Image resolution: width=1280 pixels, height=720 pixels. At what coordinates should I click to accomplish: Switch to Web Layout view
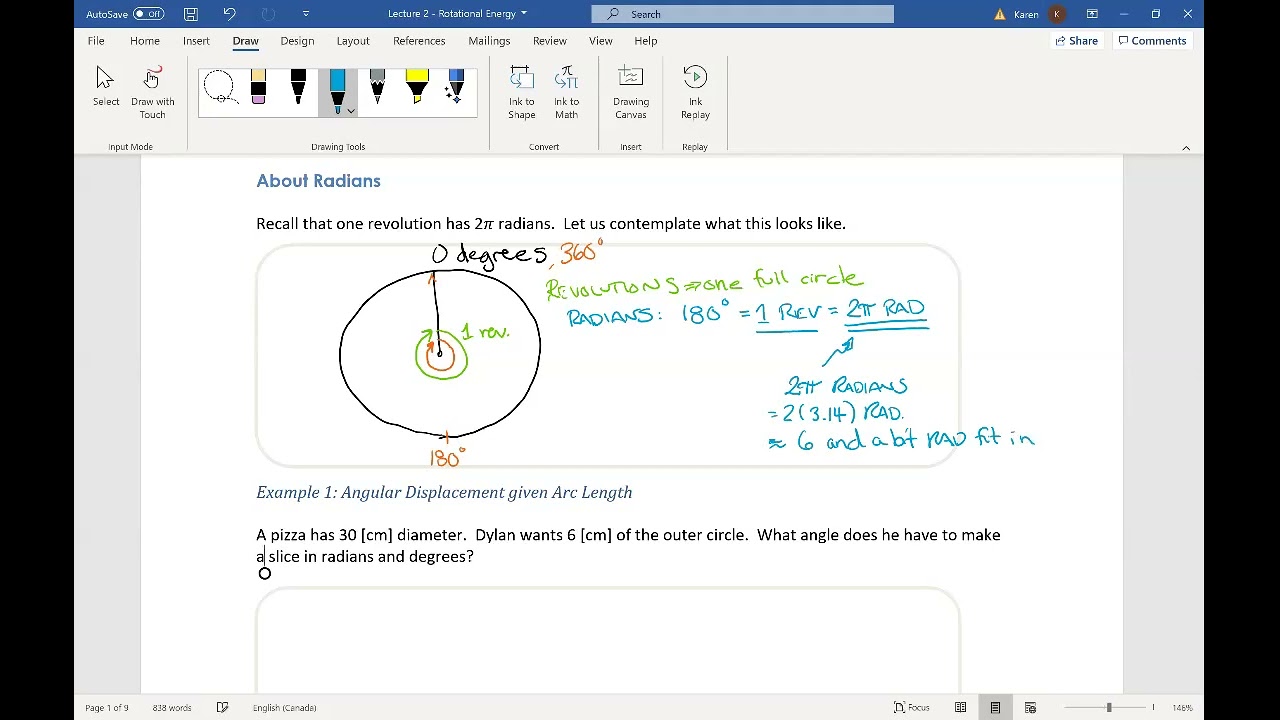click(x=1030, y=708)
